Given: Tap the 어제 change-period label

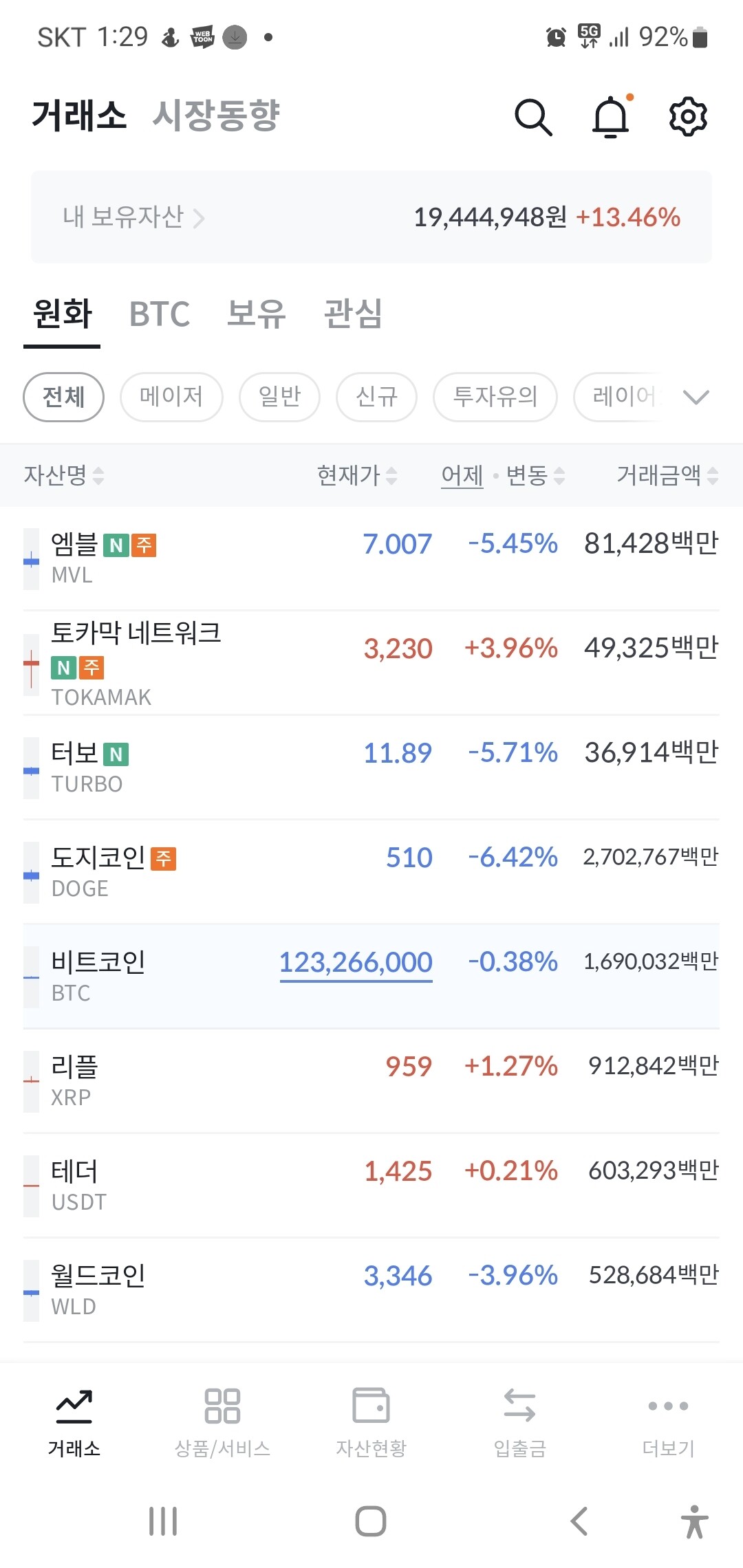Looking at the screenshot, I should [462, 475].
